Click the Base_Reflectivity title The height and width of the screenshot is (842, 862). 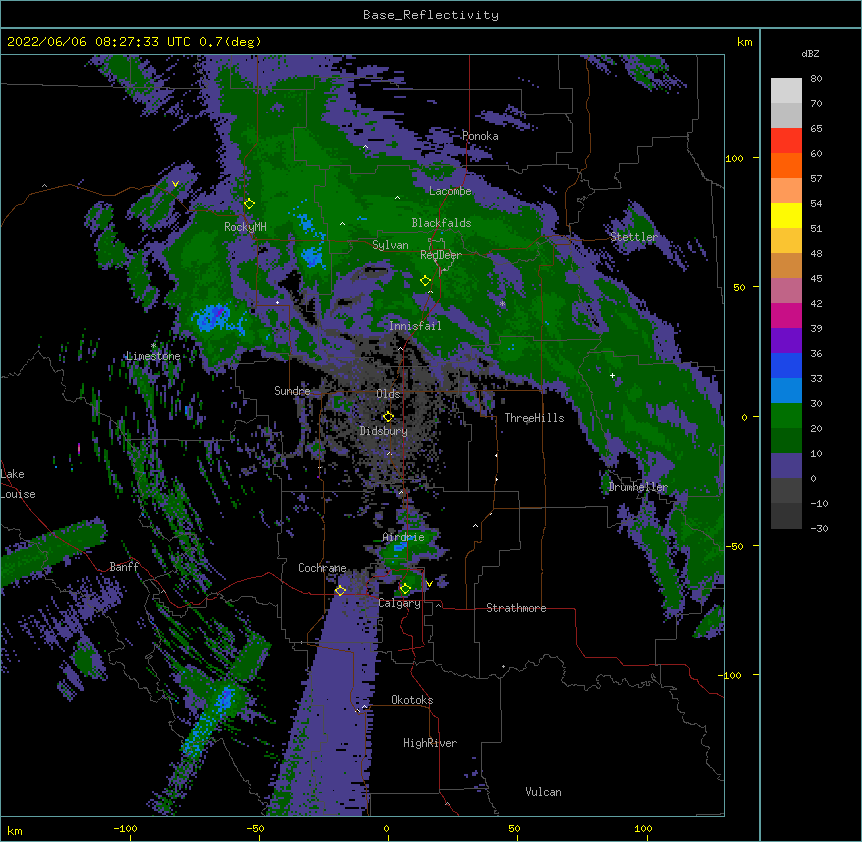click(431, 15)
